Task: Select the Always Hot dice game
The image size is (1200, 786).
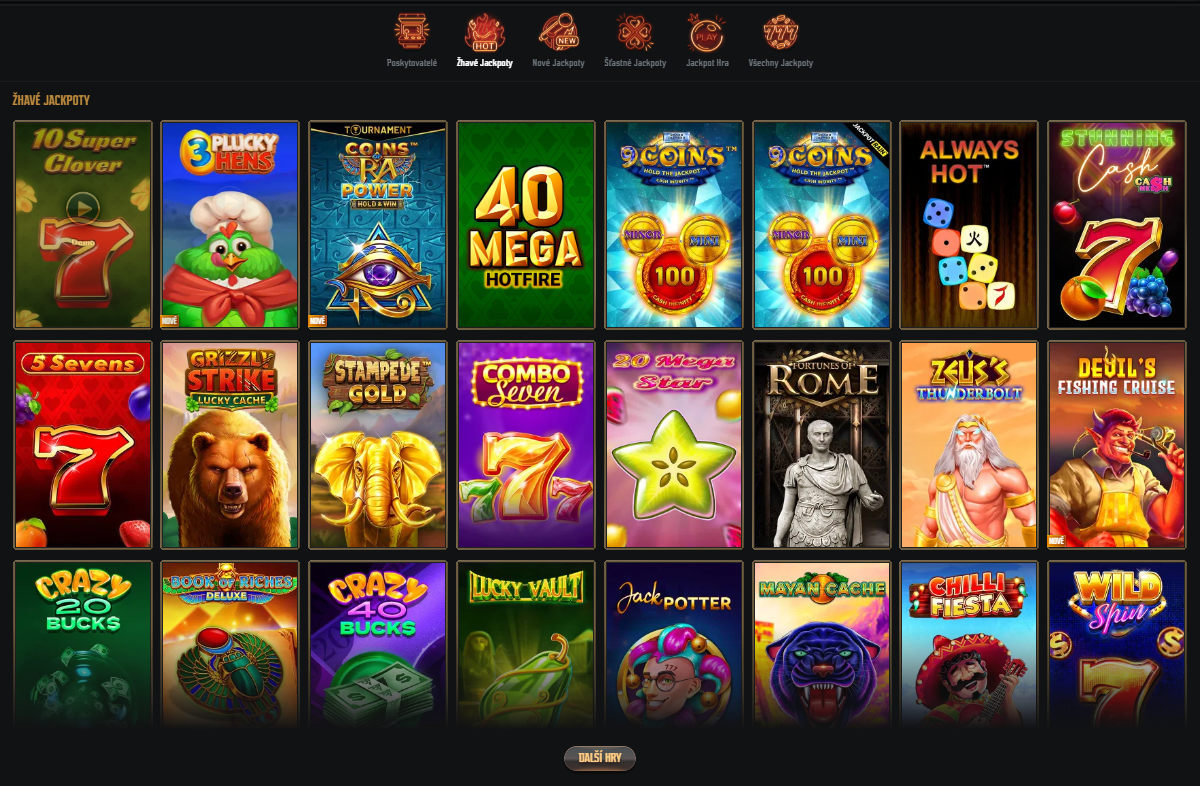Action: tap(969, 225)
